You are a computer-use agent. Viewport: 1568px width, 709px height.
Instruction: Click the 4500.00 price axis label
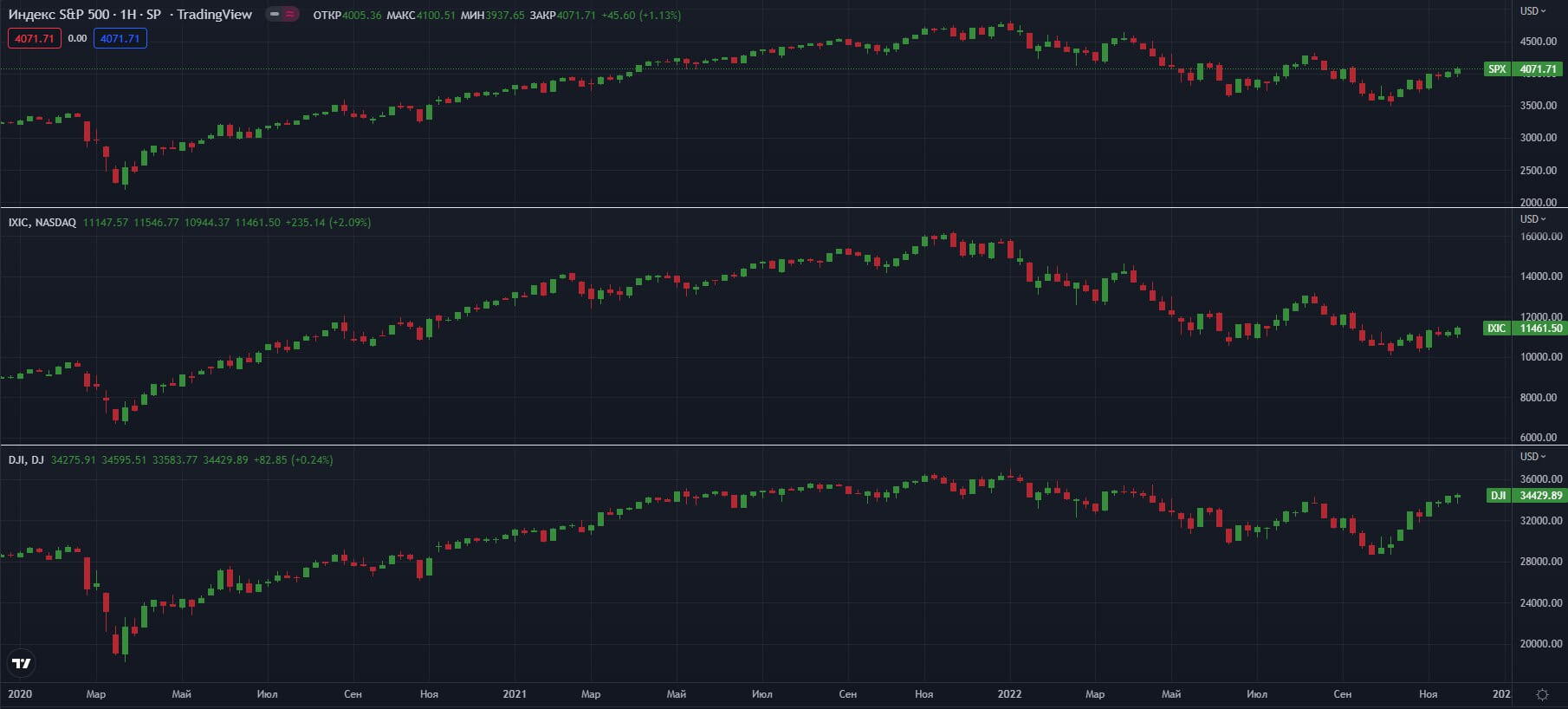pyautogui.click(x=1539, y=41)
